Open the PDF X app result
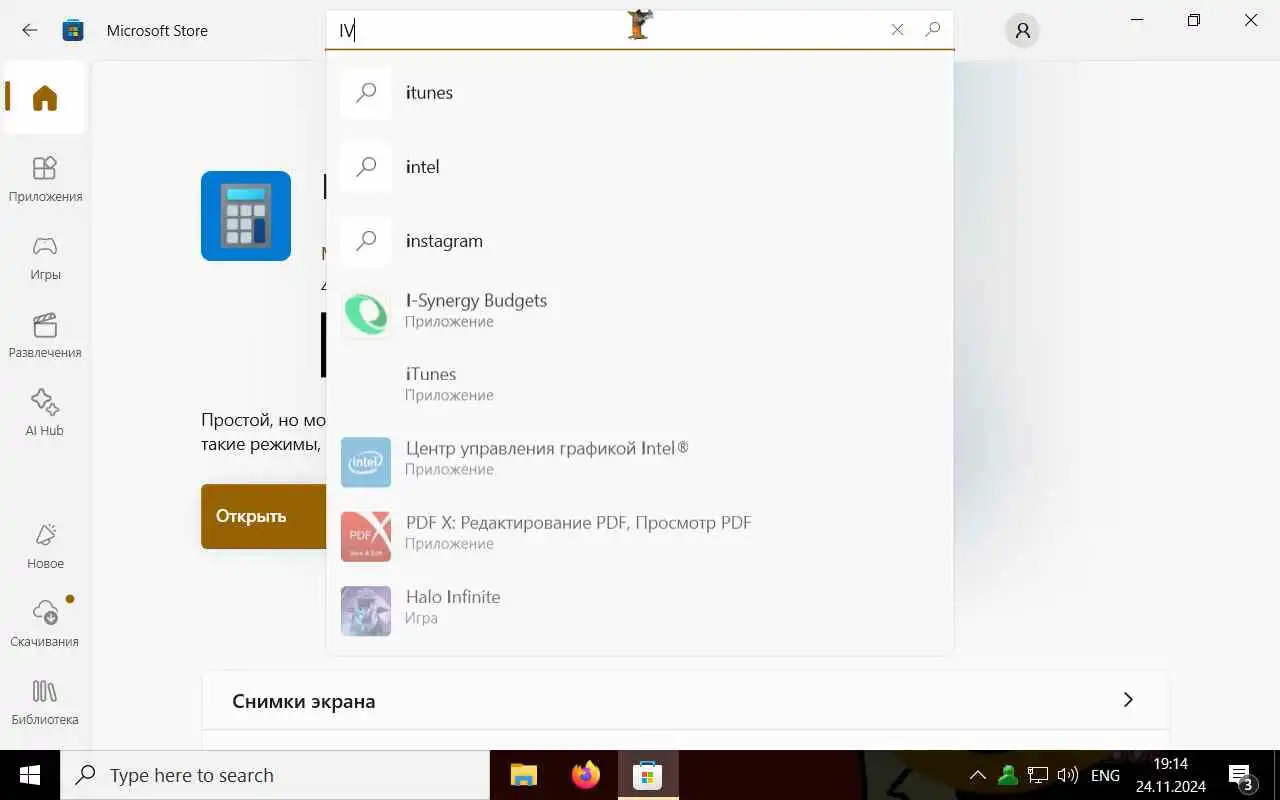The height and width of the screenshot is (800, 1280). click(x=640, y=536)
